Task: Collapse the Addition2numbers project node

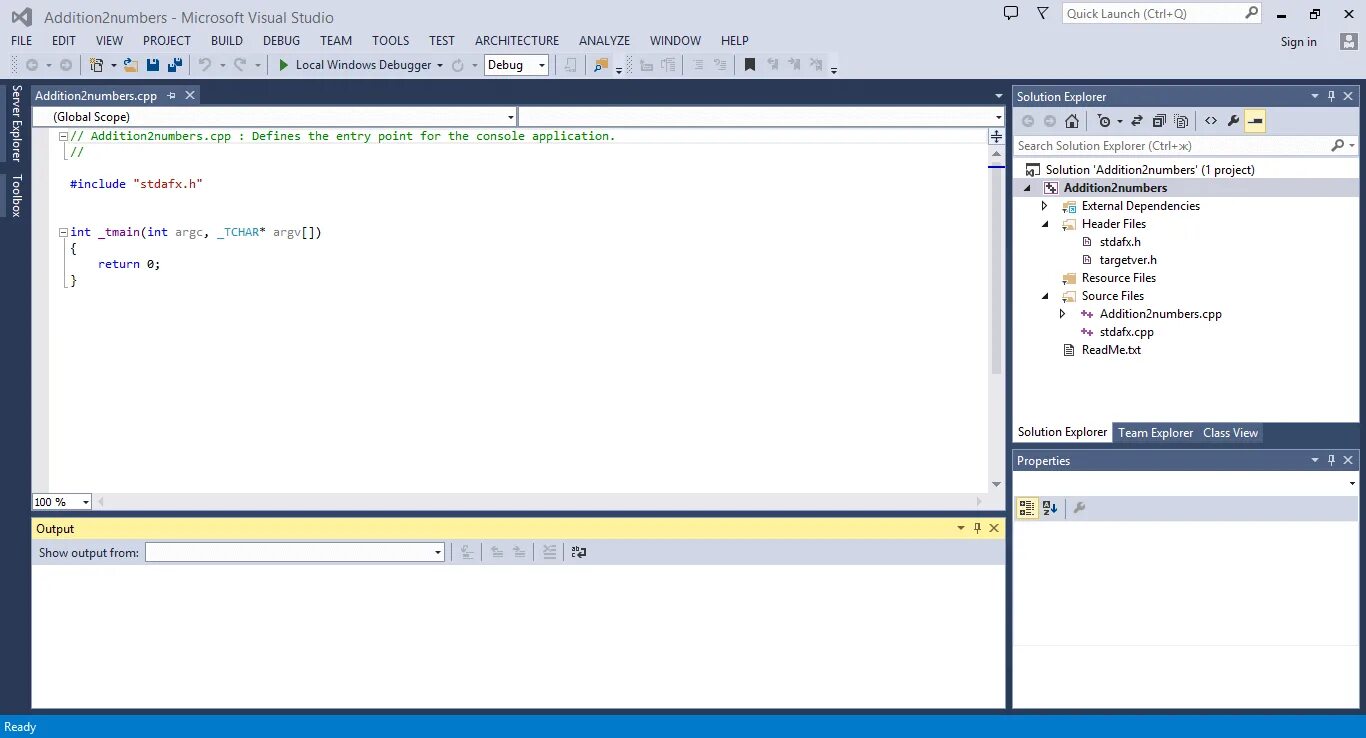Action: [x=1027, y=188]
